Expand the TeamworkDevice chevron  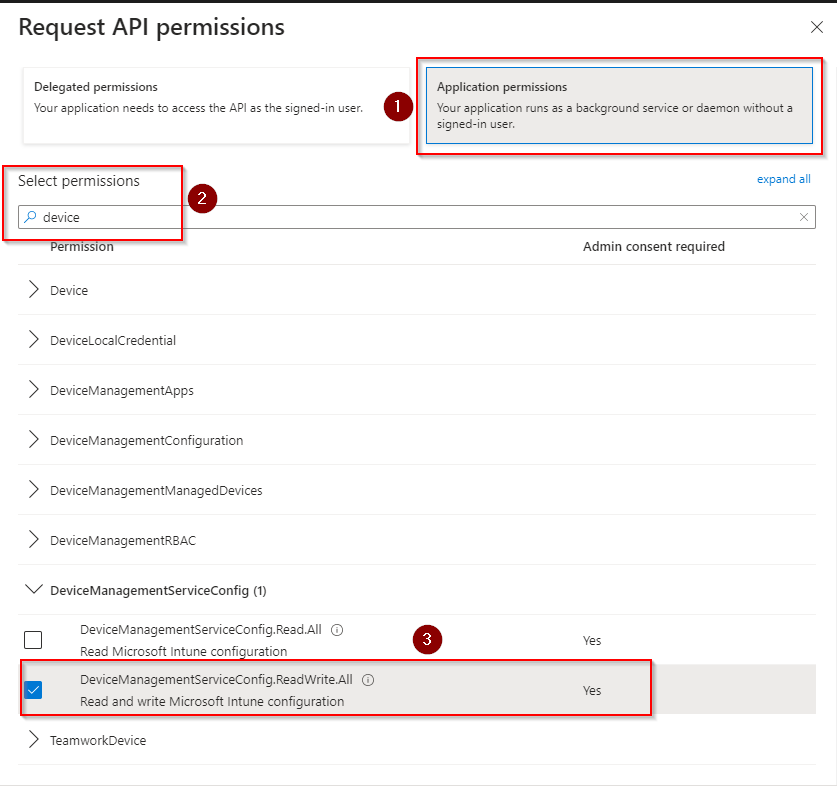pyautogui.click(x=34, y=740)
